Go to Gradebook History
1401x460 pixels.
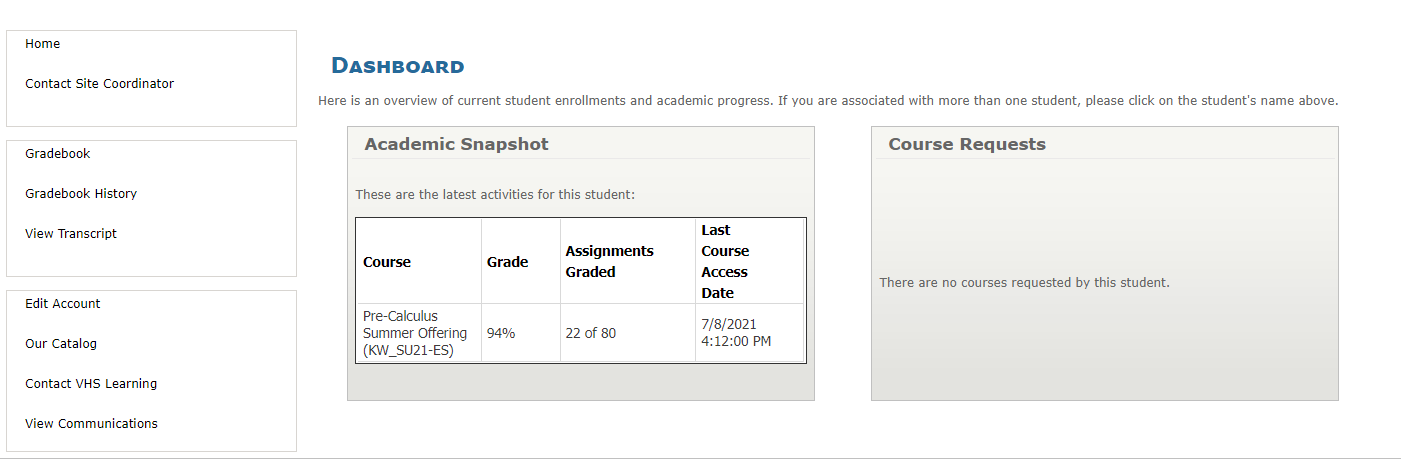tap(81, 194)
